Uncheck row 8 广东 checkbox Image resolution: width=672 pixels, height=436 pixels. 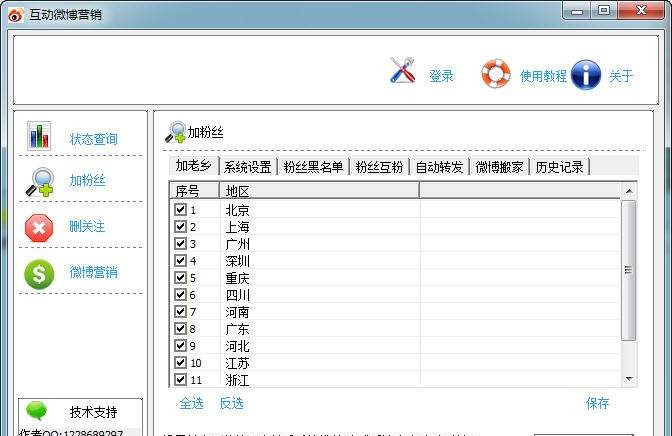tap(180, 329)
